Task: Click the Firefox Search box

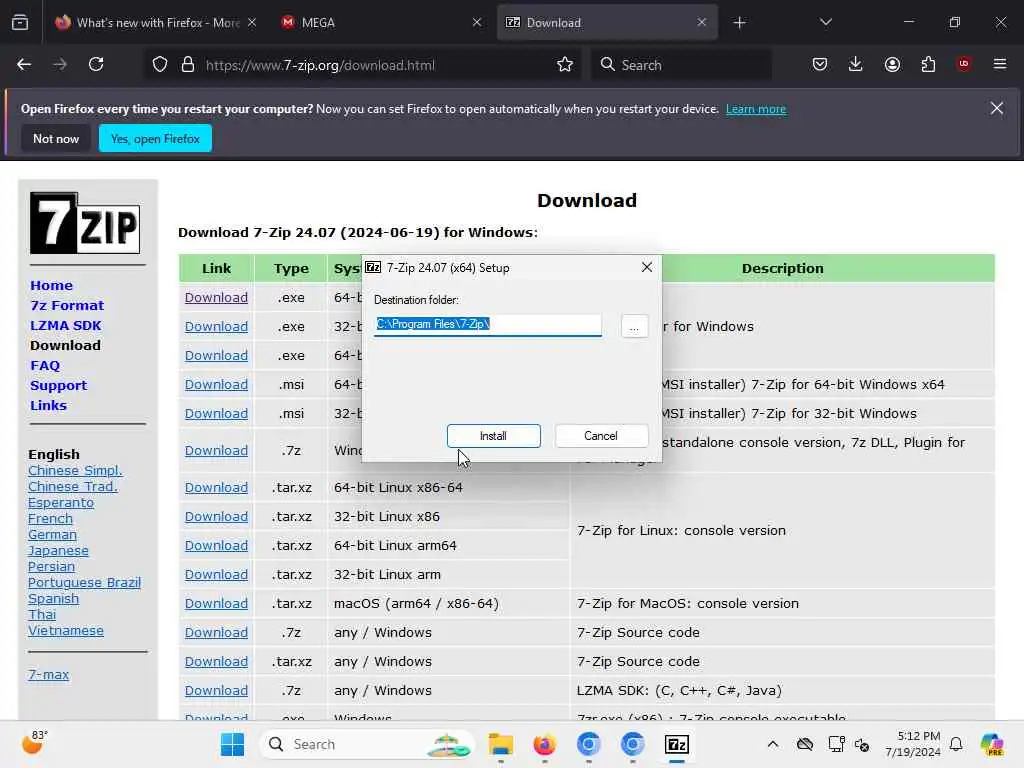Action: pyautogui.click(x=682, y=65)
